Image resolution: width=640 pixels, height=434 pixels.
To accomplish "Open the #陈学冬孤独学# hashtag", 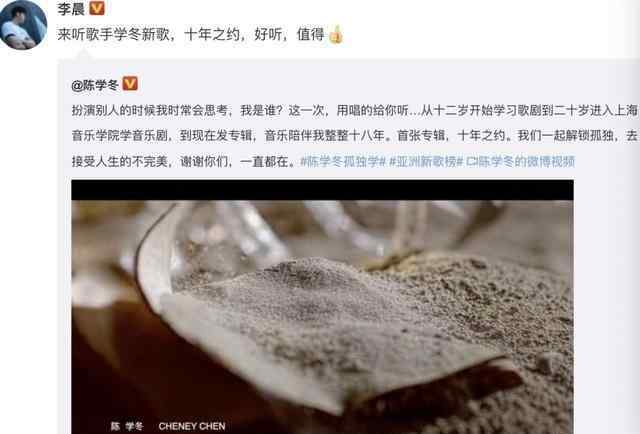I will [x=343, y=162].
